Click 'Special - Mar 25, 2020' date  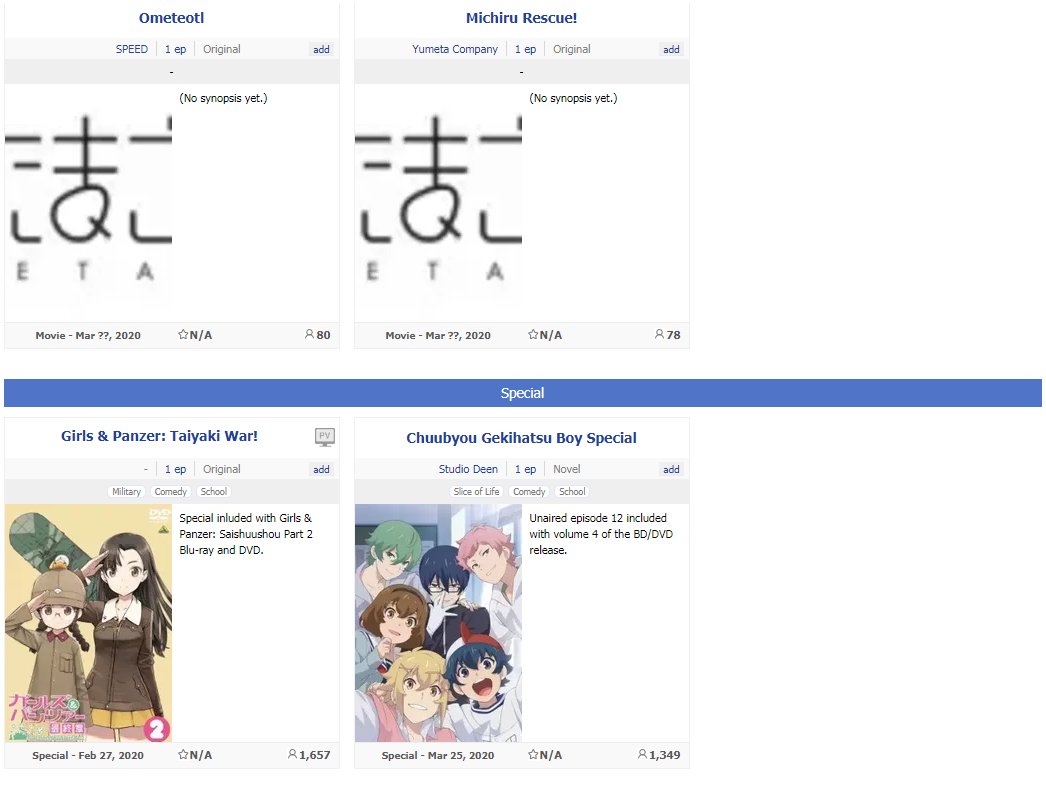pyautogui.click(x=438, y=756)
